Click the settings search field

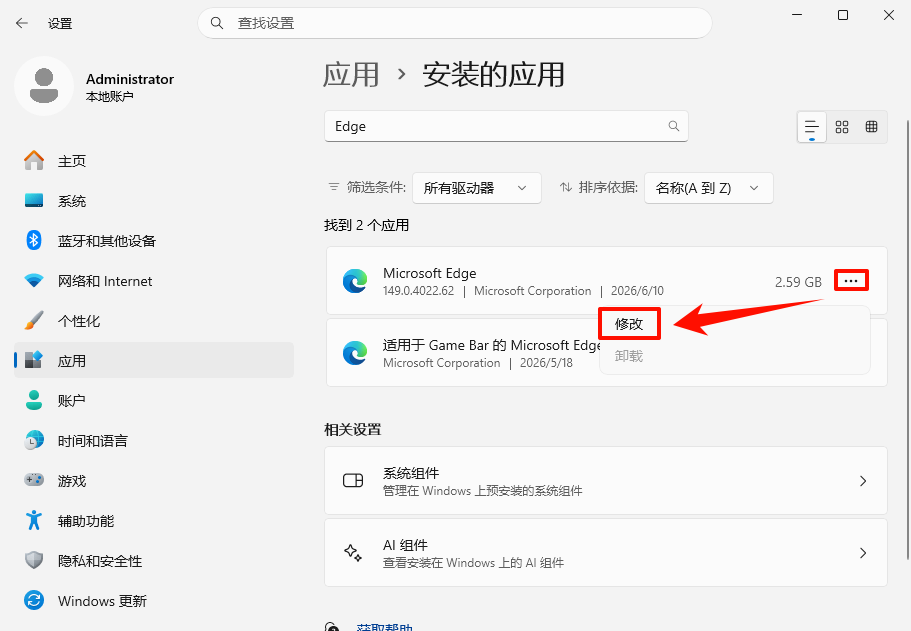454,23
